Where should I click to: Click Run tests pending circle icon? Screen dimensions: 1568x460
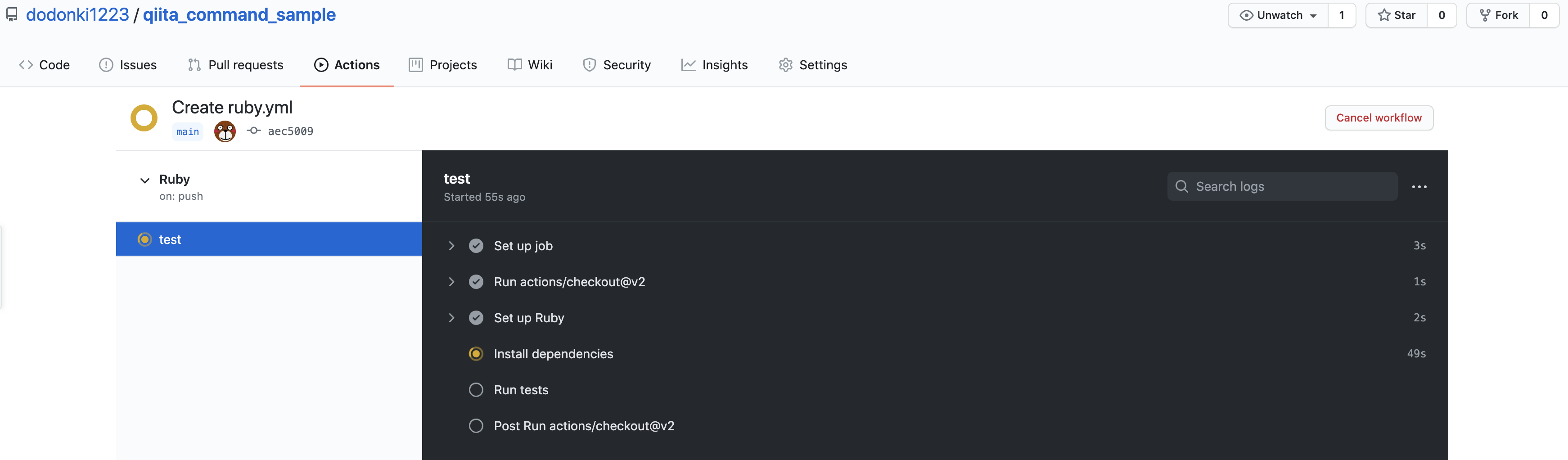tap(476, 390)
